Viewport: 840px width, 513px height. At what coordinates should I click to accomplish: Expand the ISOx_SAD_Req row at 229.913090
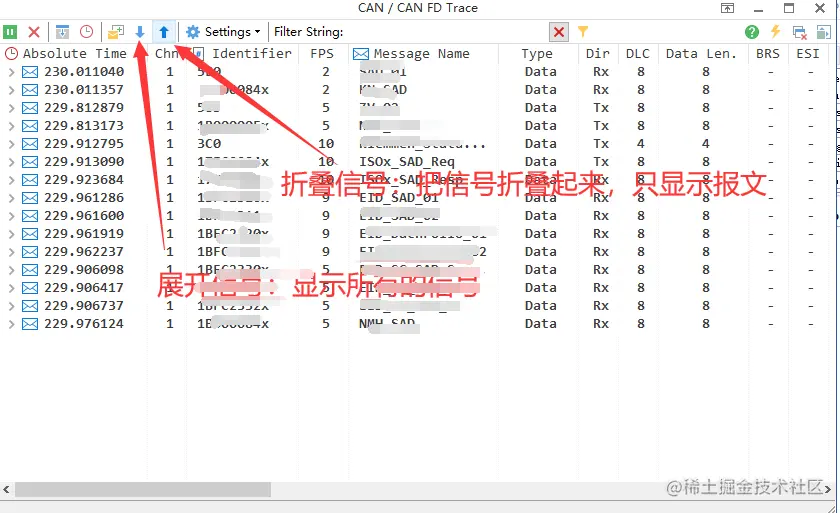point(11,162)
